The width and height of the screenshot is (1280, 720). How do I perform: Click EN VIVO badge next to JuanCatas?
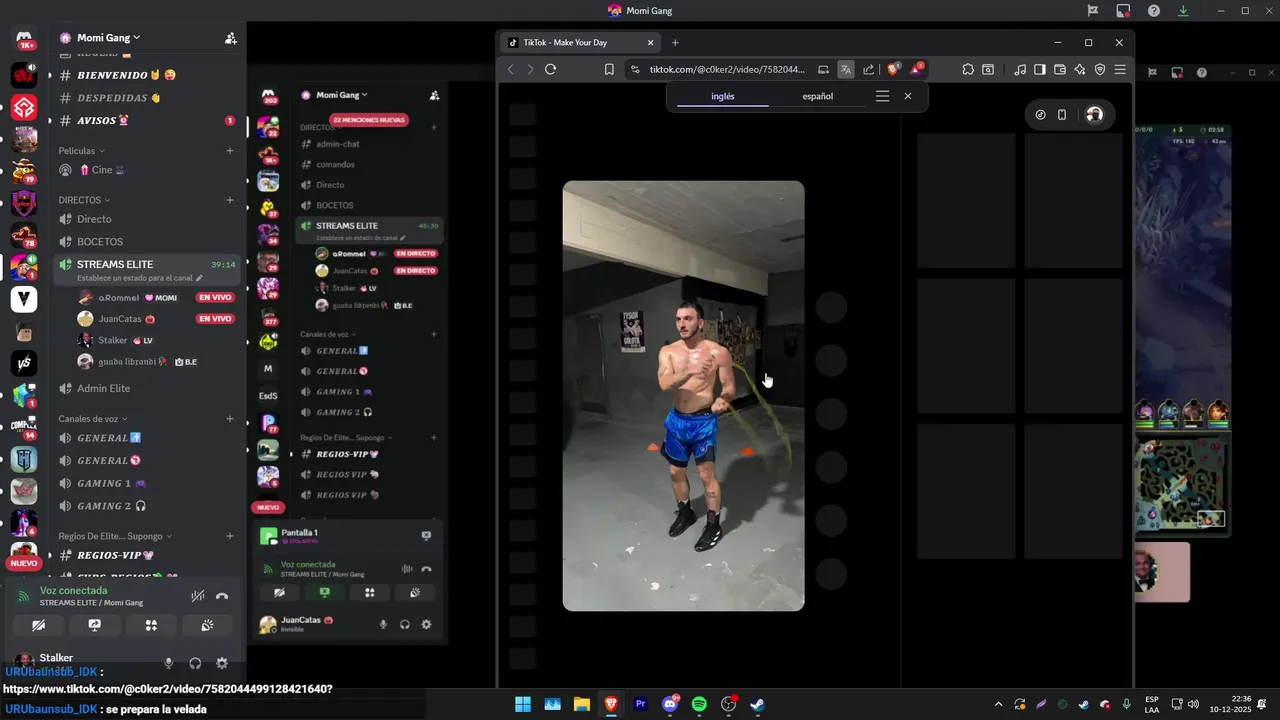(215, 319)
